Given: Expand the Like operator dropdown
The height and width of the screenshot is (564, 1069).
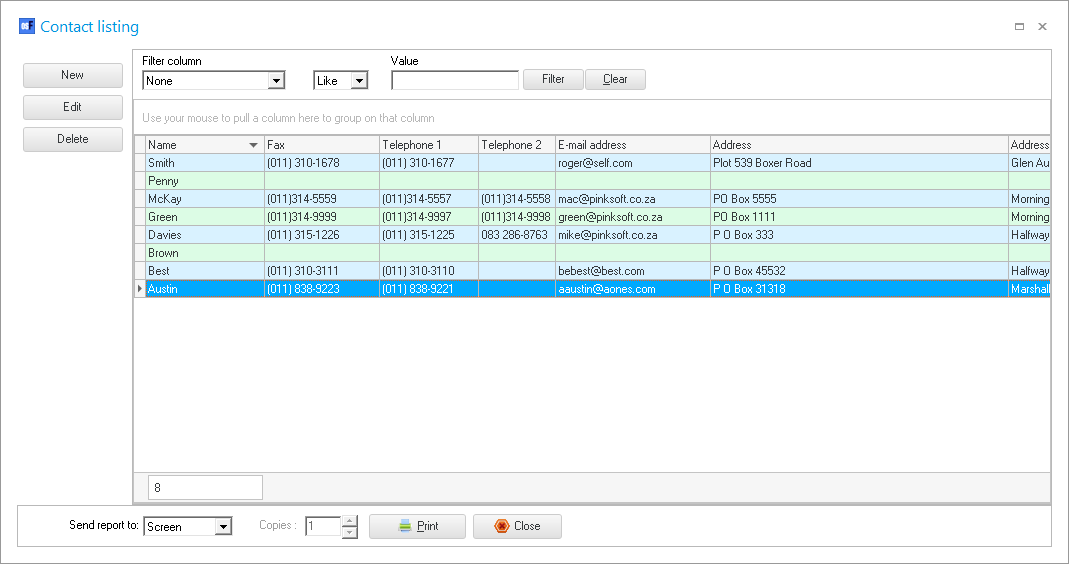Looking at the screenshot, I should pyautogui.click(x=359, y=81).
